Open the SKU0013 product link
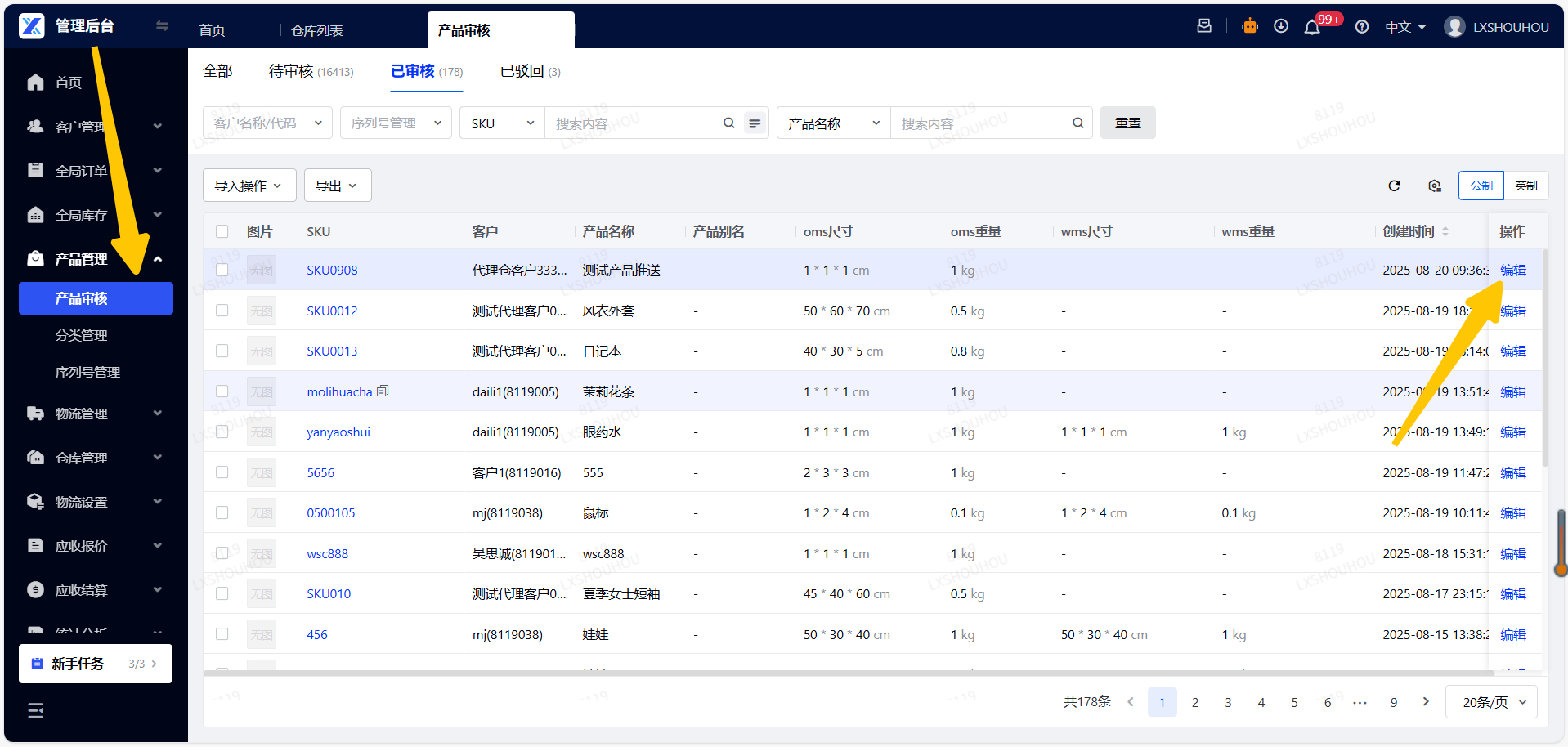The width and height of the screenshot is (1568, 747). (x=332, y=351)
